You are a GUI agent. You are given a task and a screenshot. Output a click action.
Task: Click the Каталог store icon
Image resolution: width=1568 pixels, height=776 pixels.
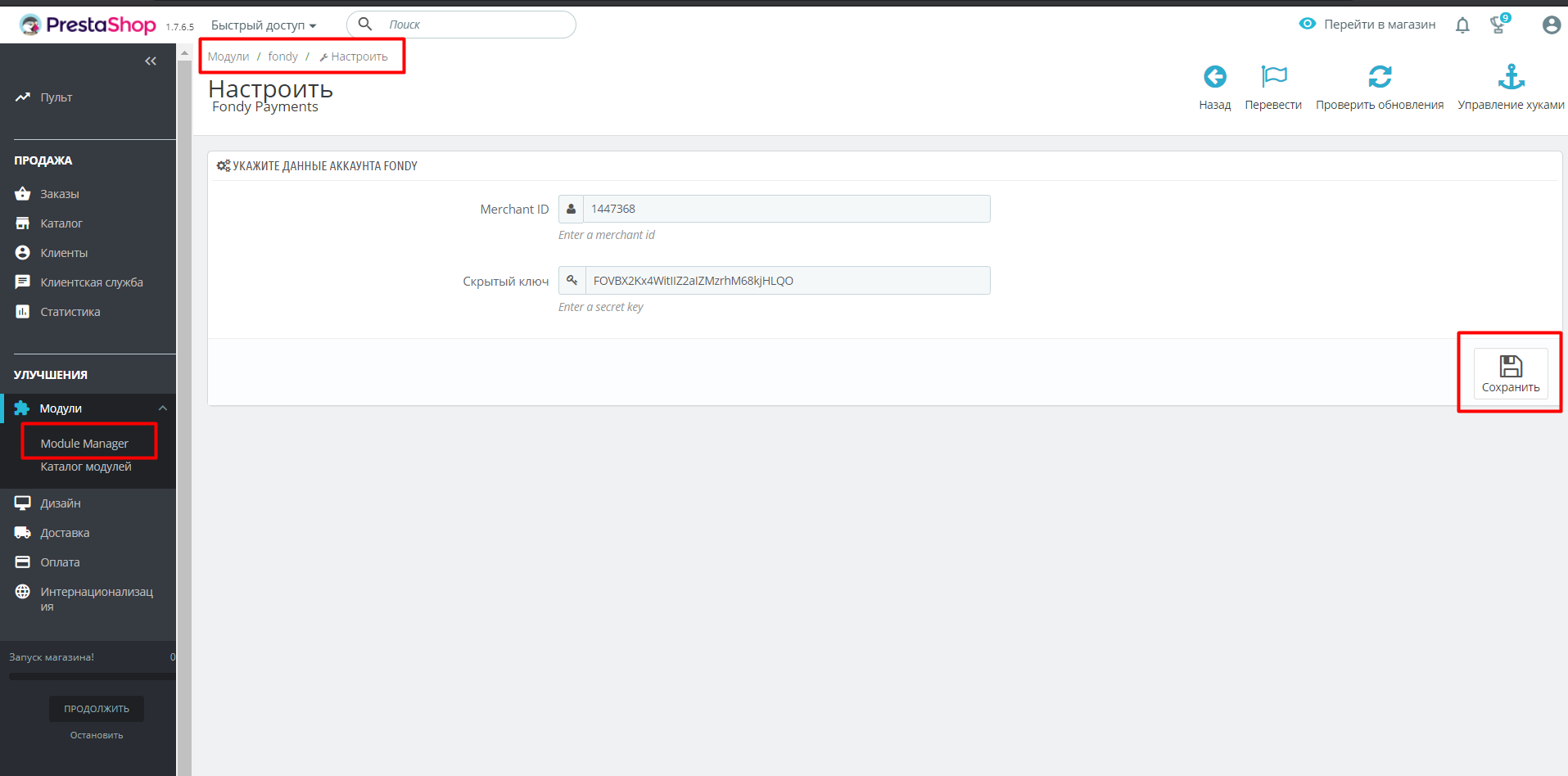(x=23, y=223)
